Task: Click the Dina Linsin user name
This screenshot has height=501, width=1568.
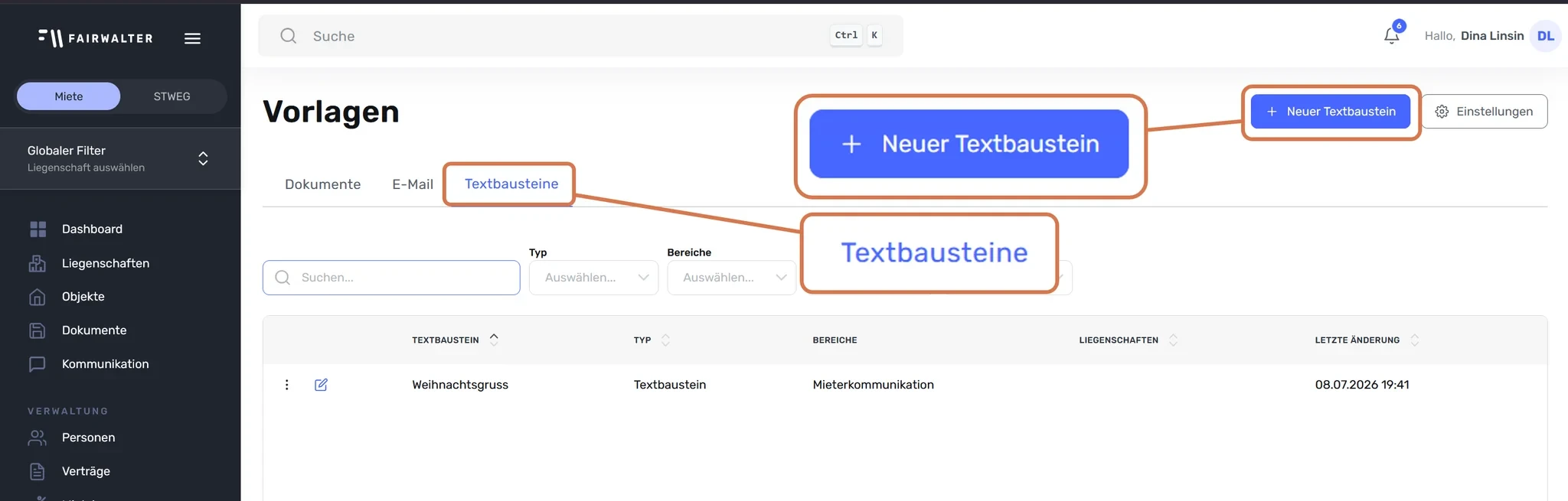Action: [1492, 36]
